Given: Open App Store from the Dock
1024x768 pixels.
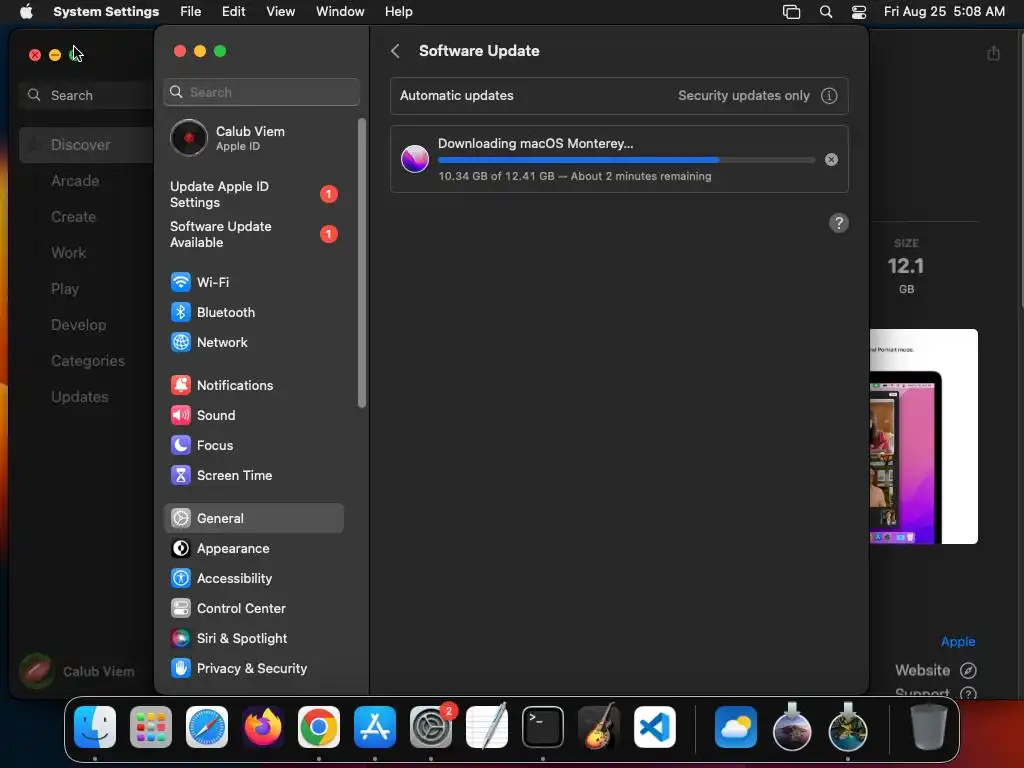Looking at the screenshot, I should [x=375, y=727].
